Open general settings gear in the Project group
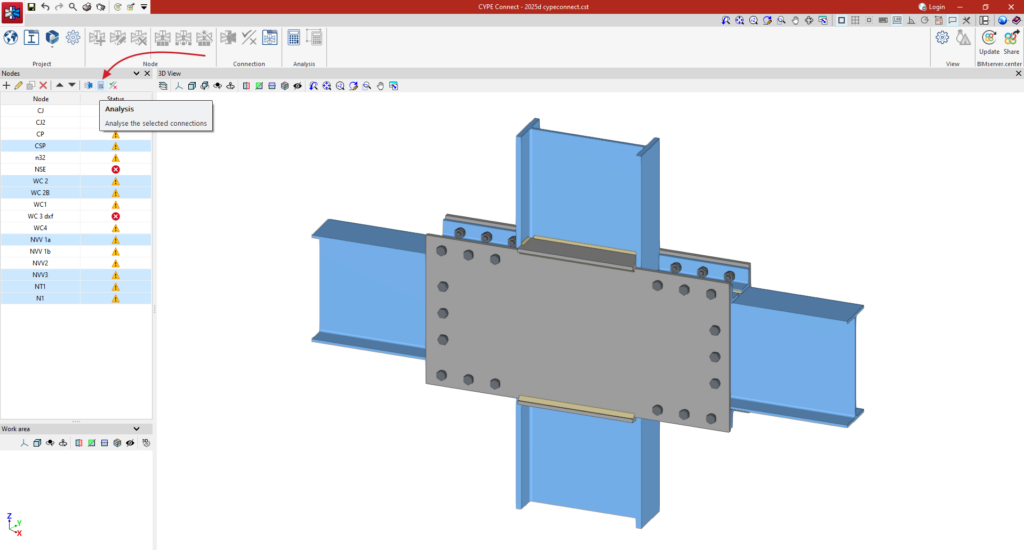This screenshot has width=1024, height=550. pos(73,37)
